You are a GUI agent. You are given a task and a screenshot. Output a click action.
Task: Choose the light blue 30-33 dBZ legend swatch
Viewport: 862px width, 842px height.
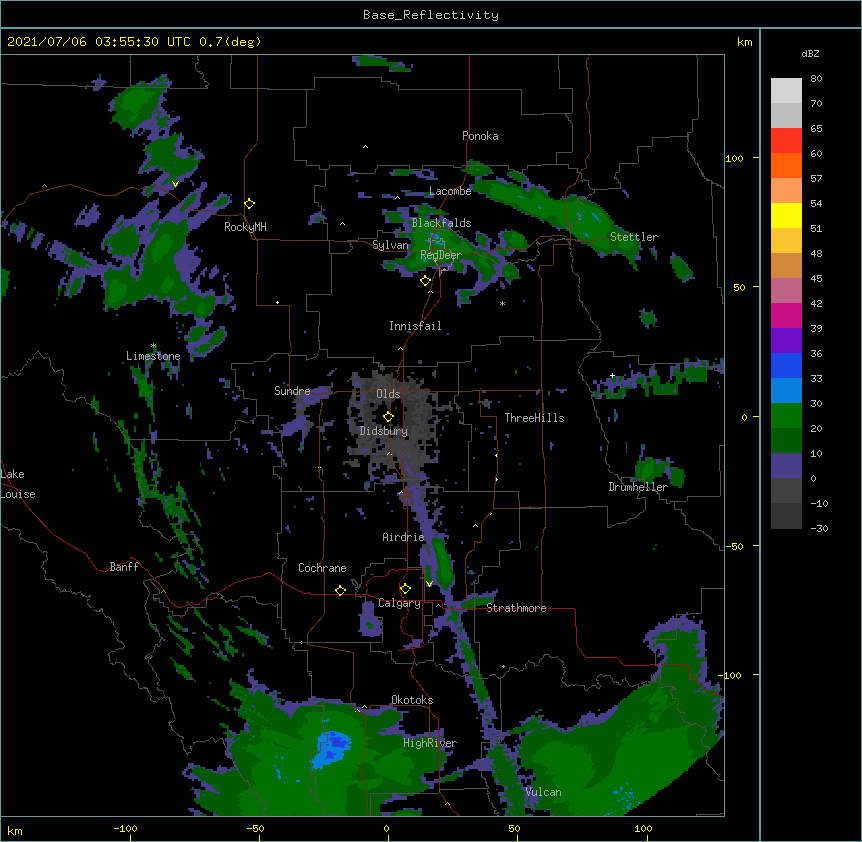coord(786,391)
